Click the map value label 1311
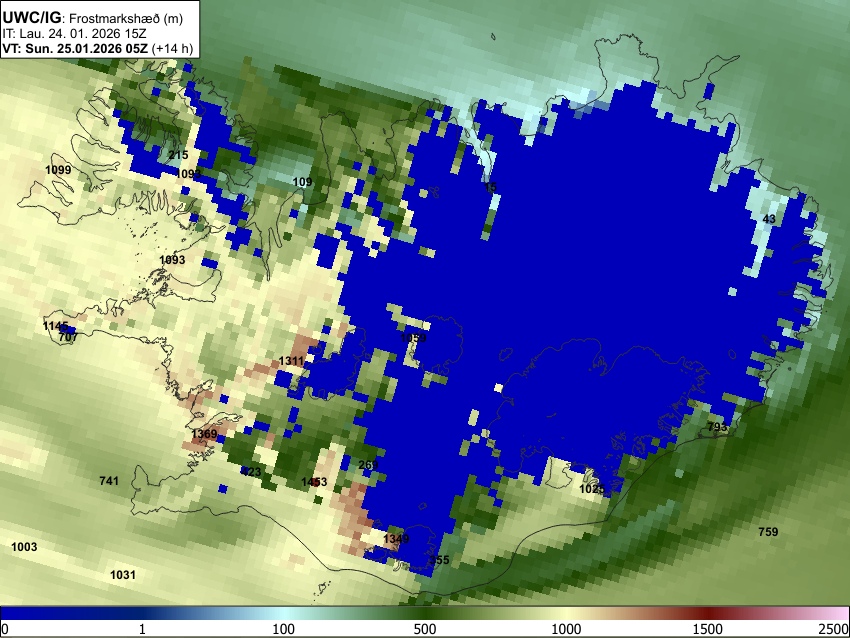The width and height of the screenshot is (850, 638). 292,360
